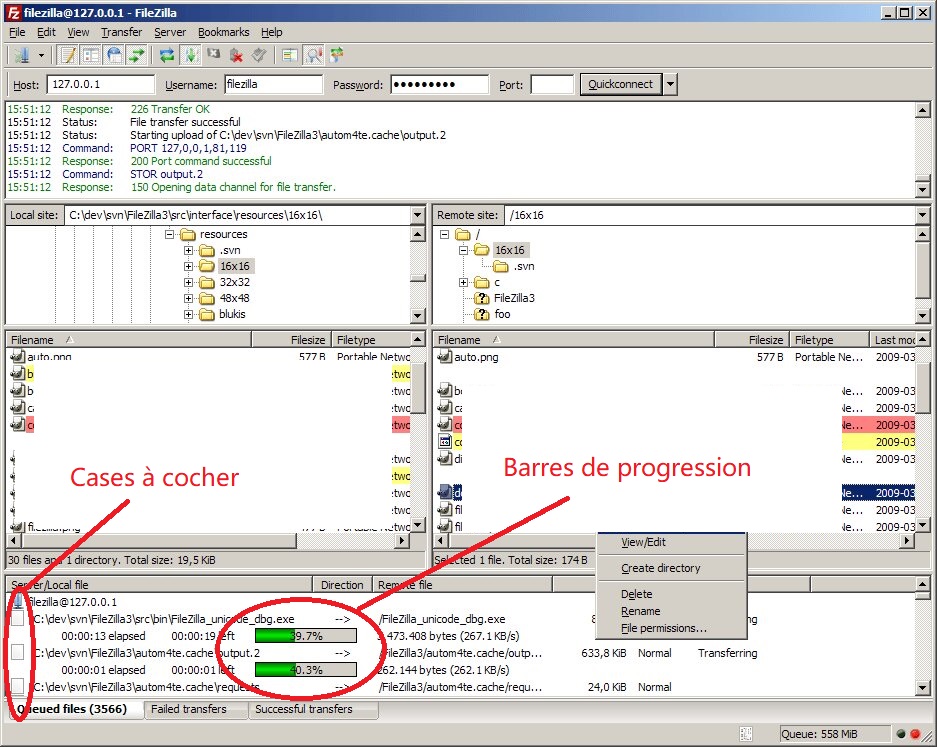Open the Server menu
This screenshot has height=747, width=937.
point(170,32)
